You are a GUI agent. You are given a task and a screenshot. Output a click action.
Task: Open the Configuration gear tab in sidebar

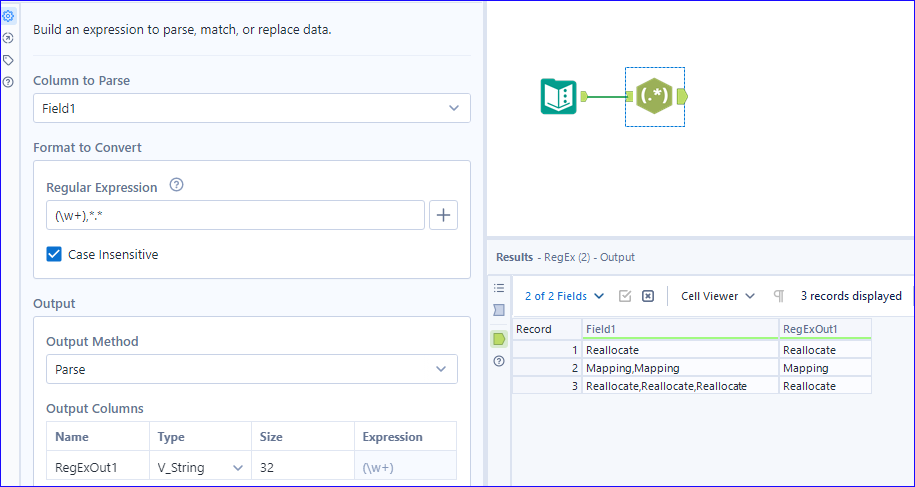coord(8,16)
